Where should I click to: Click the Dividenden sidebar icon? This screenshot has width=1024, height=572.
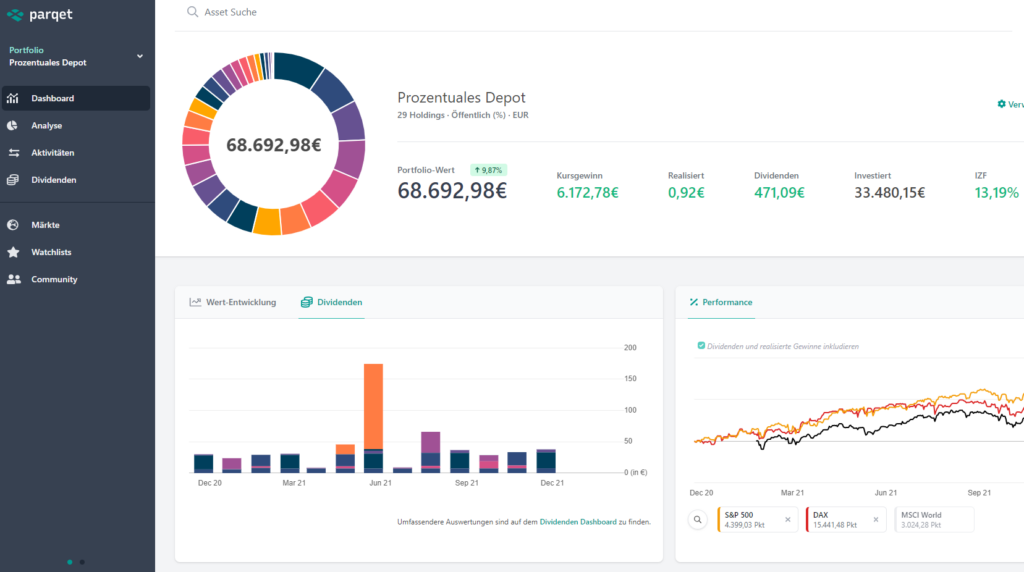(x=12, y=180)
